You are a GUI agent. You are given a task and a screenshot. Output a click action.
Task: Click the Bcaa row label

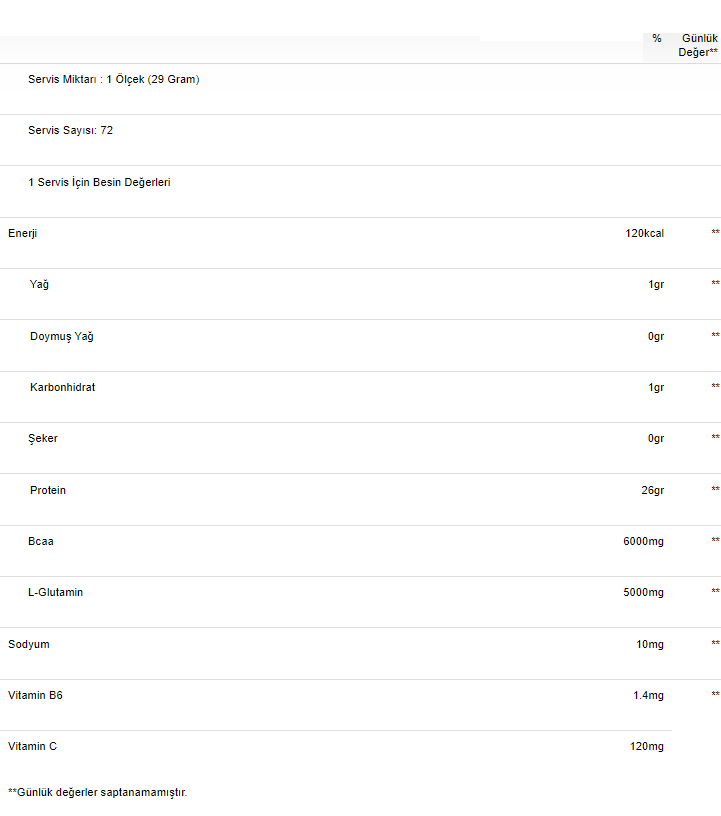(41, 541)
